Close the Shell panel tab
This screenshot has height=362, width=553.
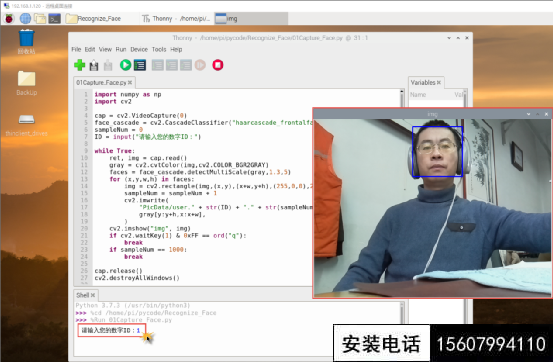(93, 295)
